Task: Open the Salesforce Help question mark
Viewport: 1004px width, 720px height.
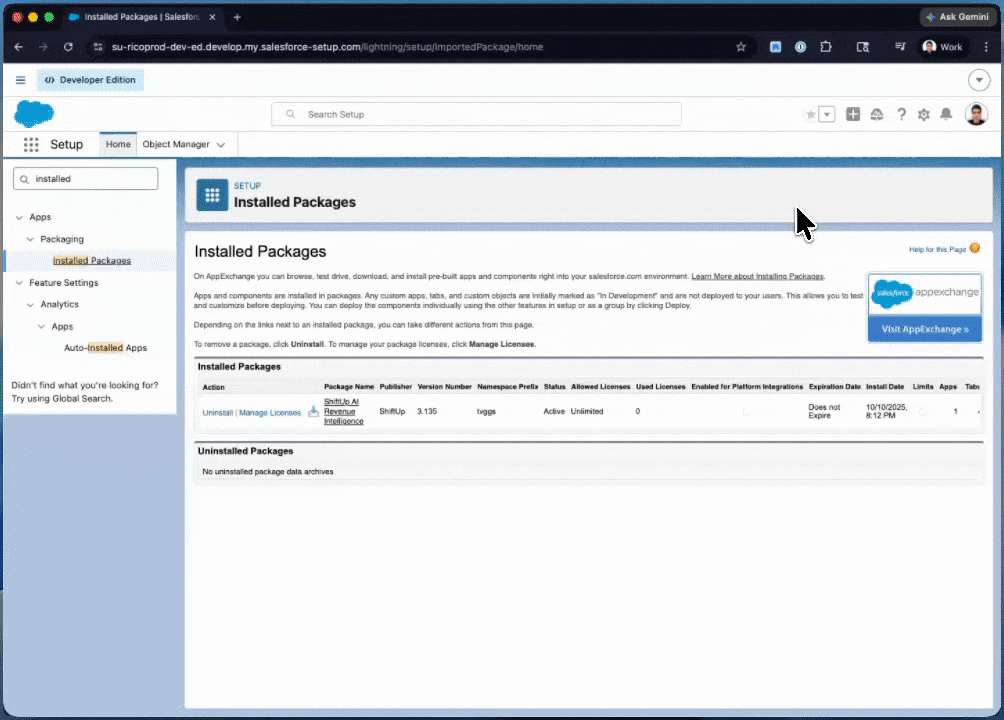Action: coord(901,114)
